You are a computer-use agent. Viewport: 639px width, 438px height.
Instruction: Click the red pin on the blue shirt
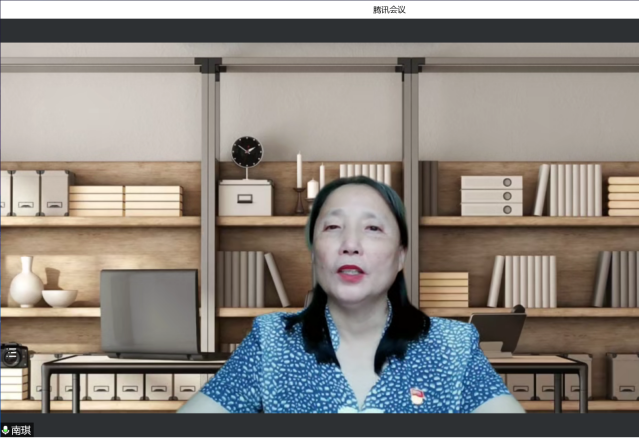(417, 396)
